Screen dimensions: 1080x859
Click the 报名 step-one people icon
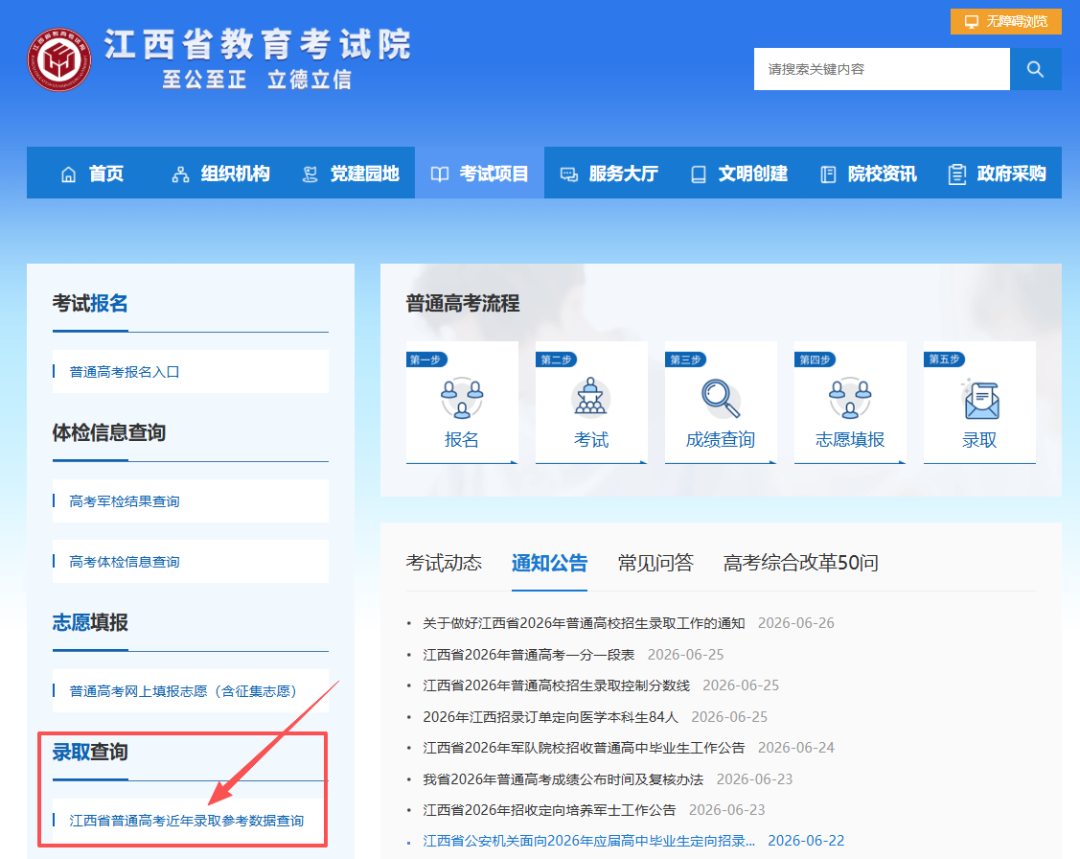tap(461, 398)
